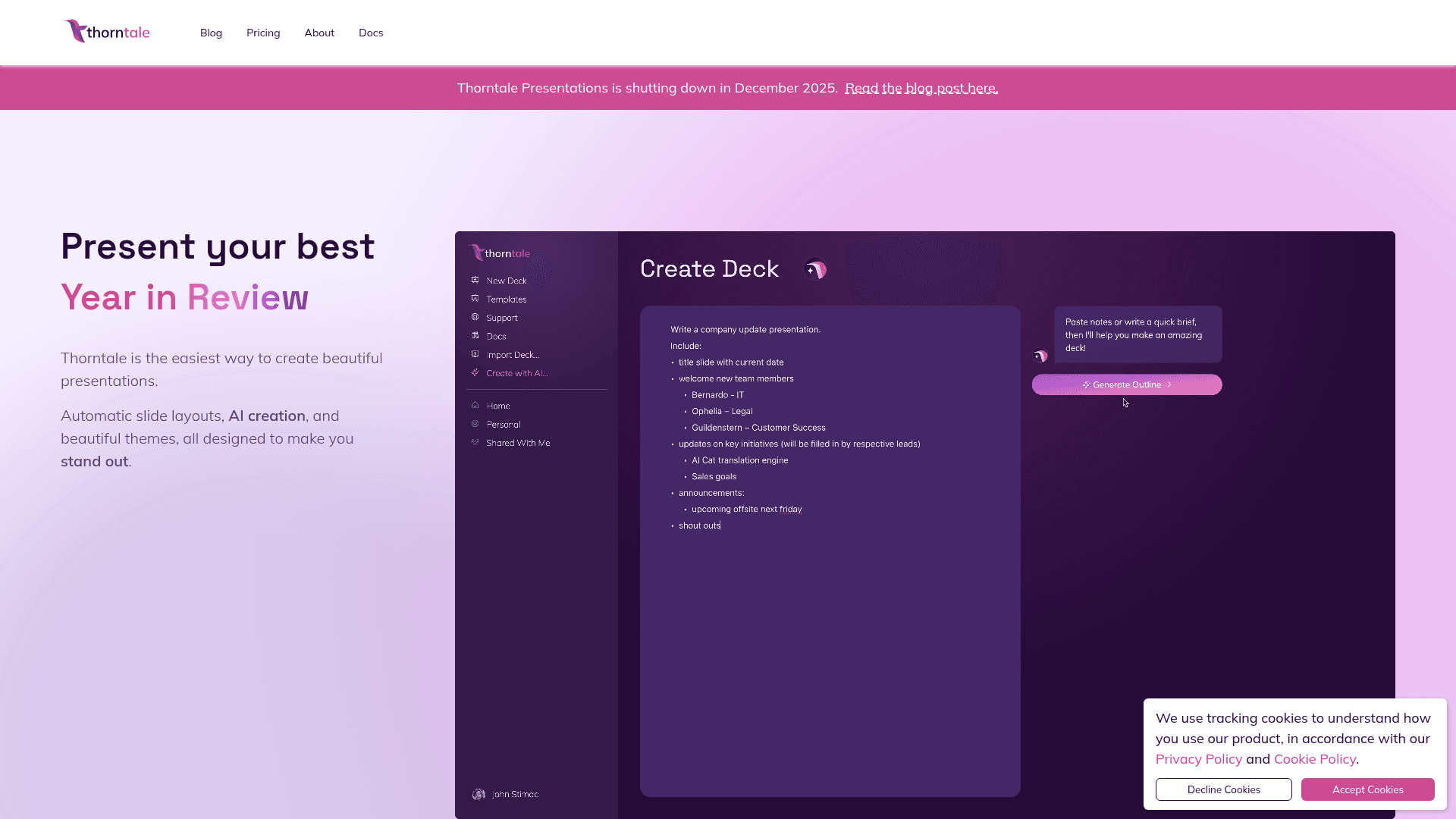Open the About page from the navigation
Viewport: 1456px width, 819px height.
click(x=319, y=33)
